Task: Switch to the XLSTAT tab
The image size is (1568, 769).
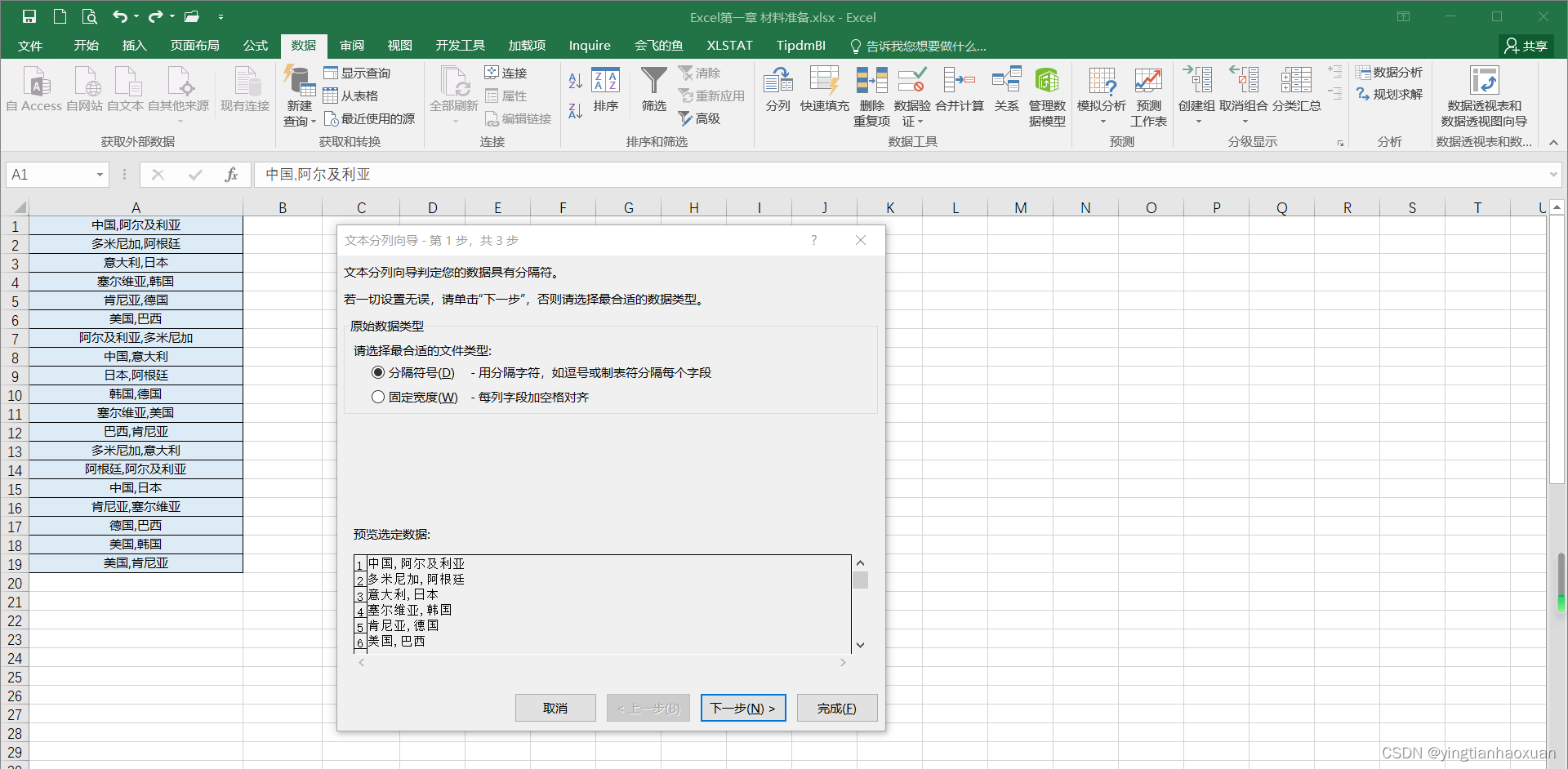Action: (x=729, y=46)
